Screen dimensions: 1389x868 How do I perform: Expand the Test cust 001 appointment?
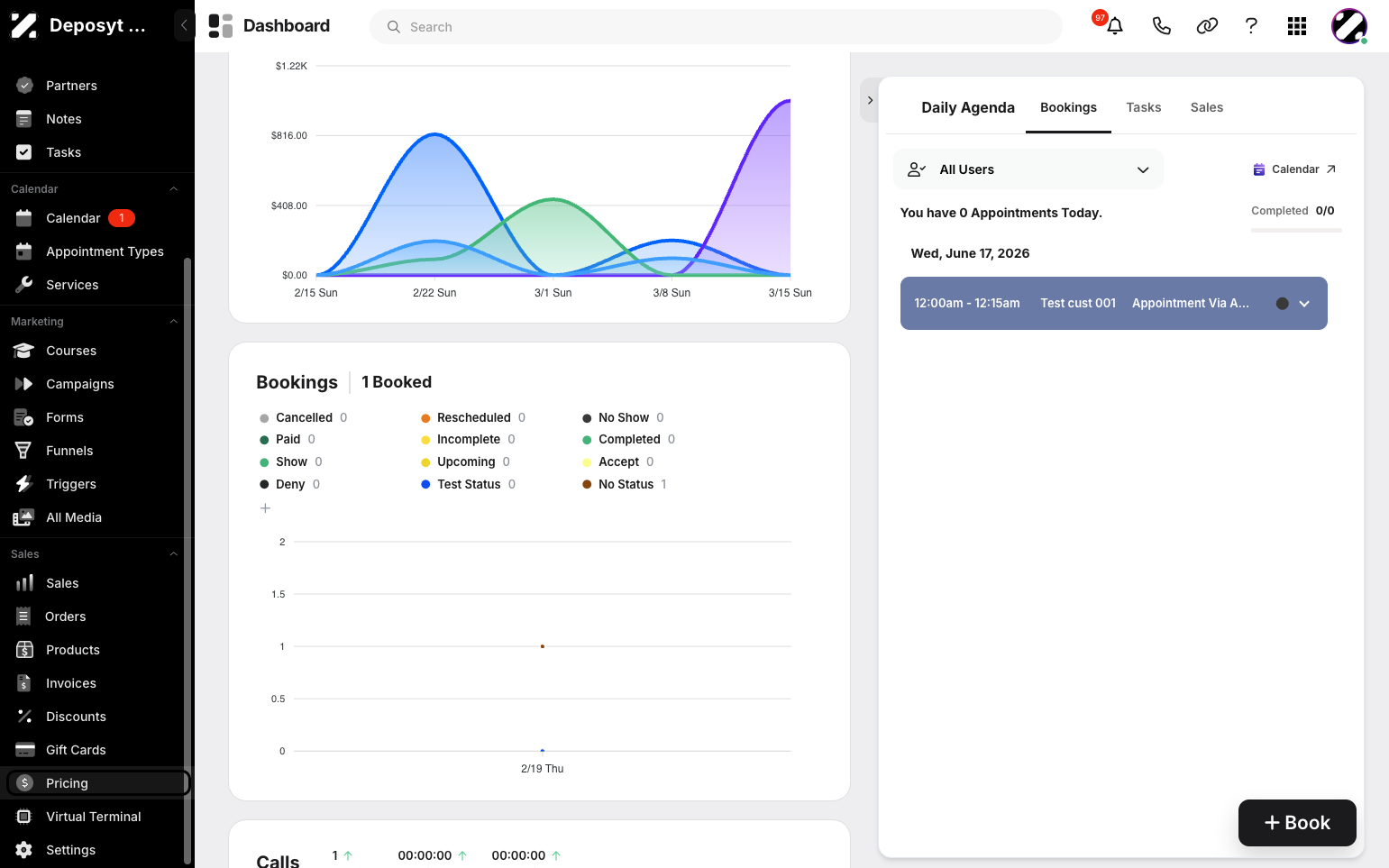(1304, 304)
